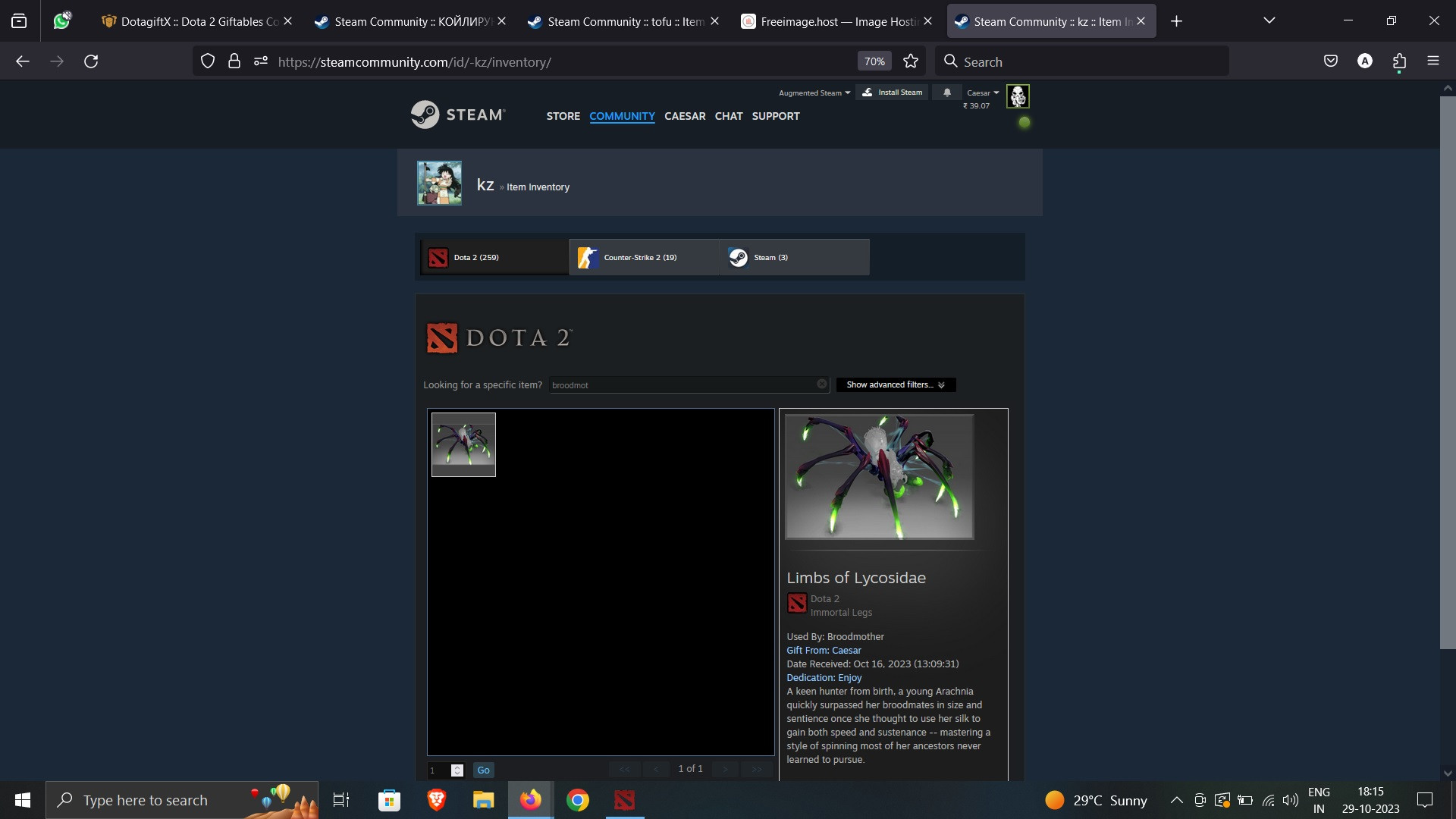The image size is (1456, 819).
Task: Click the notification bell icon
Action: 946,93
